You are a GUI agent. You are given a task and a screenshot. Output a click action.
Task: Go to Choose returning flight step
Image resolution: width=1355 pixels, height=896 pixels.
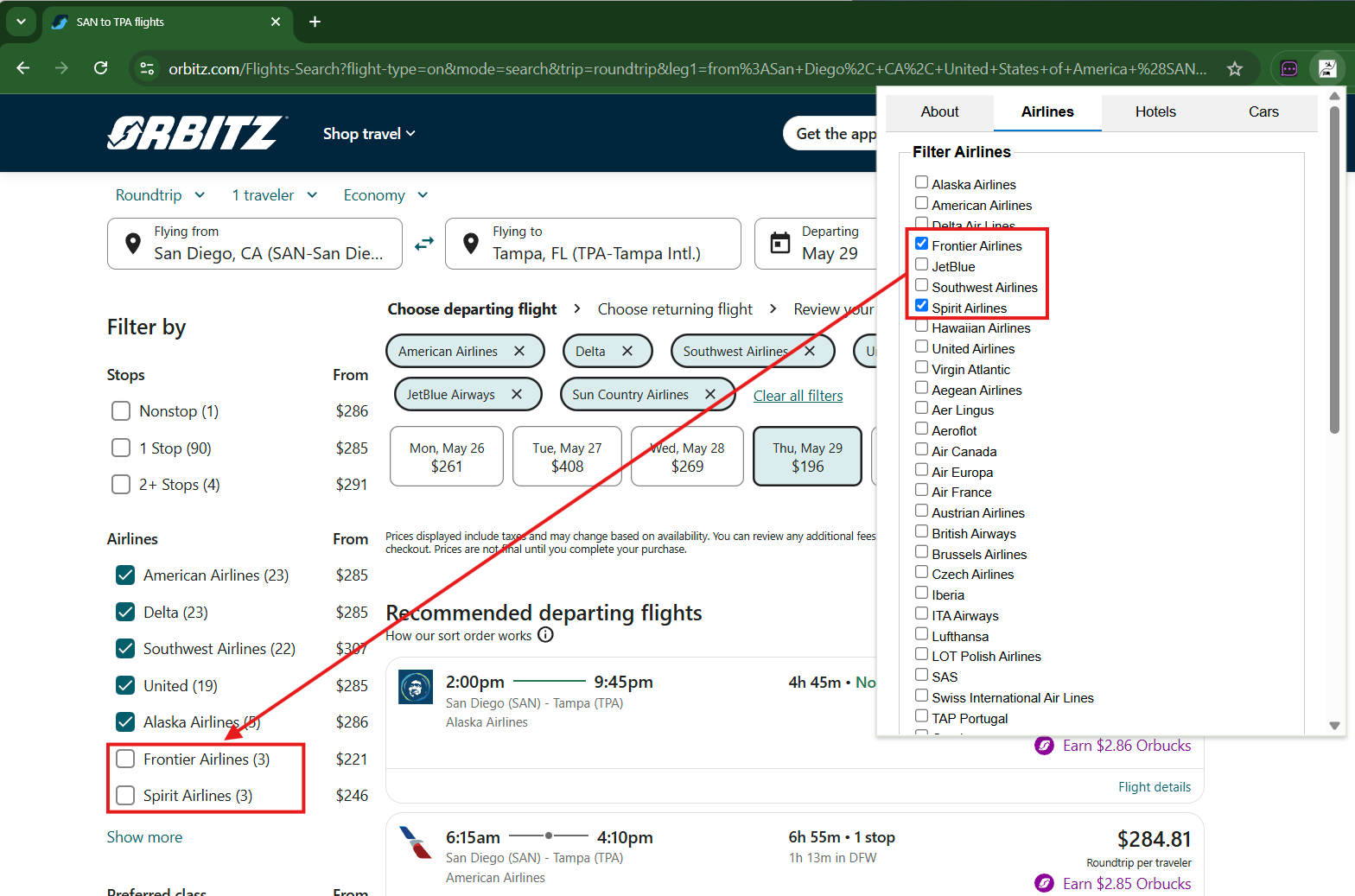(675, 309)
